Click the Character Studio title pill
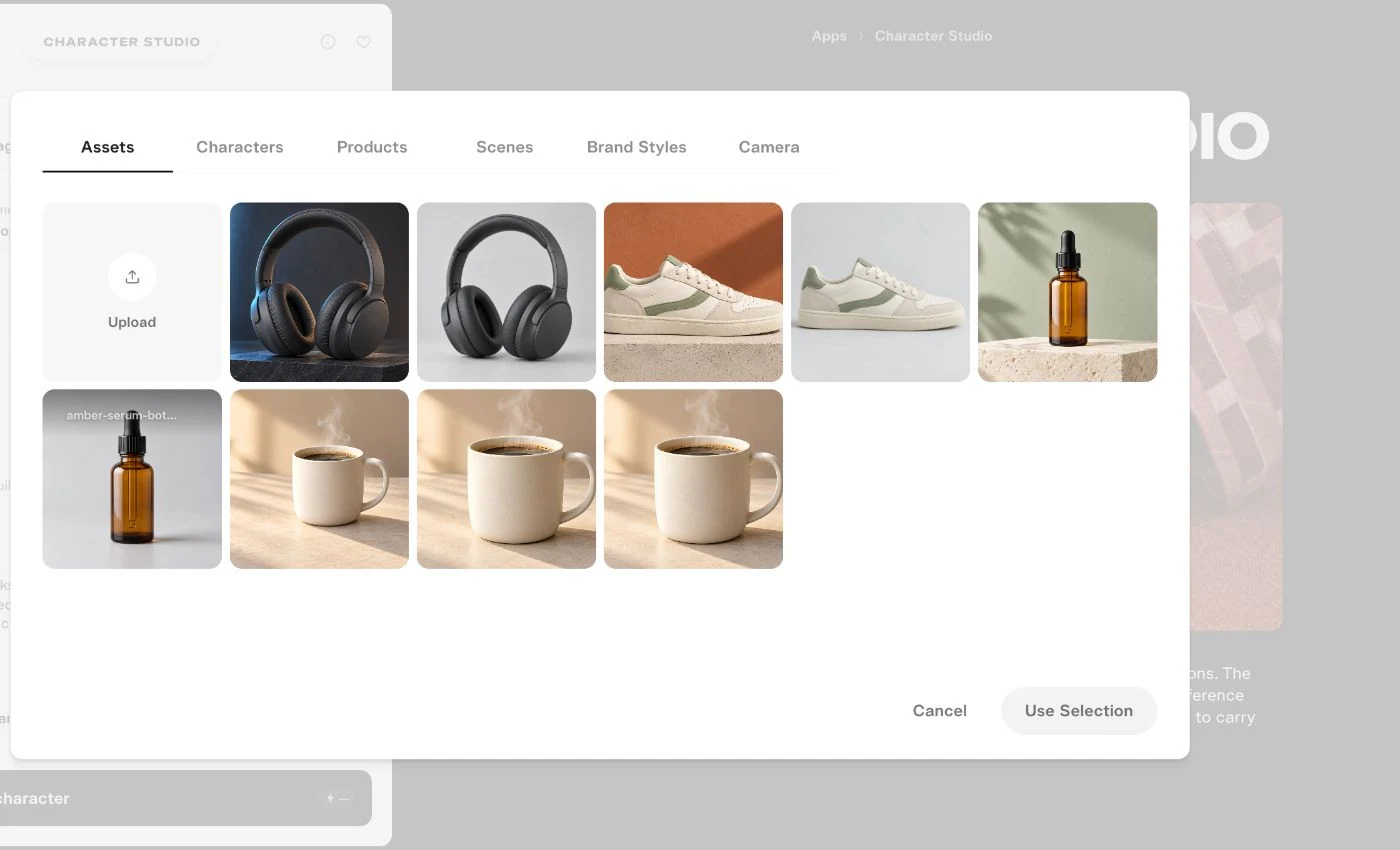1400x850 pixels. click(122, 42)
